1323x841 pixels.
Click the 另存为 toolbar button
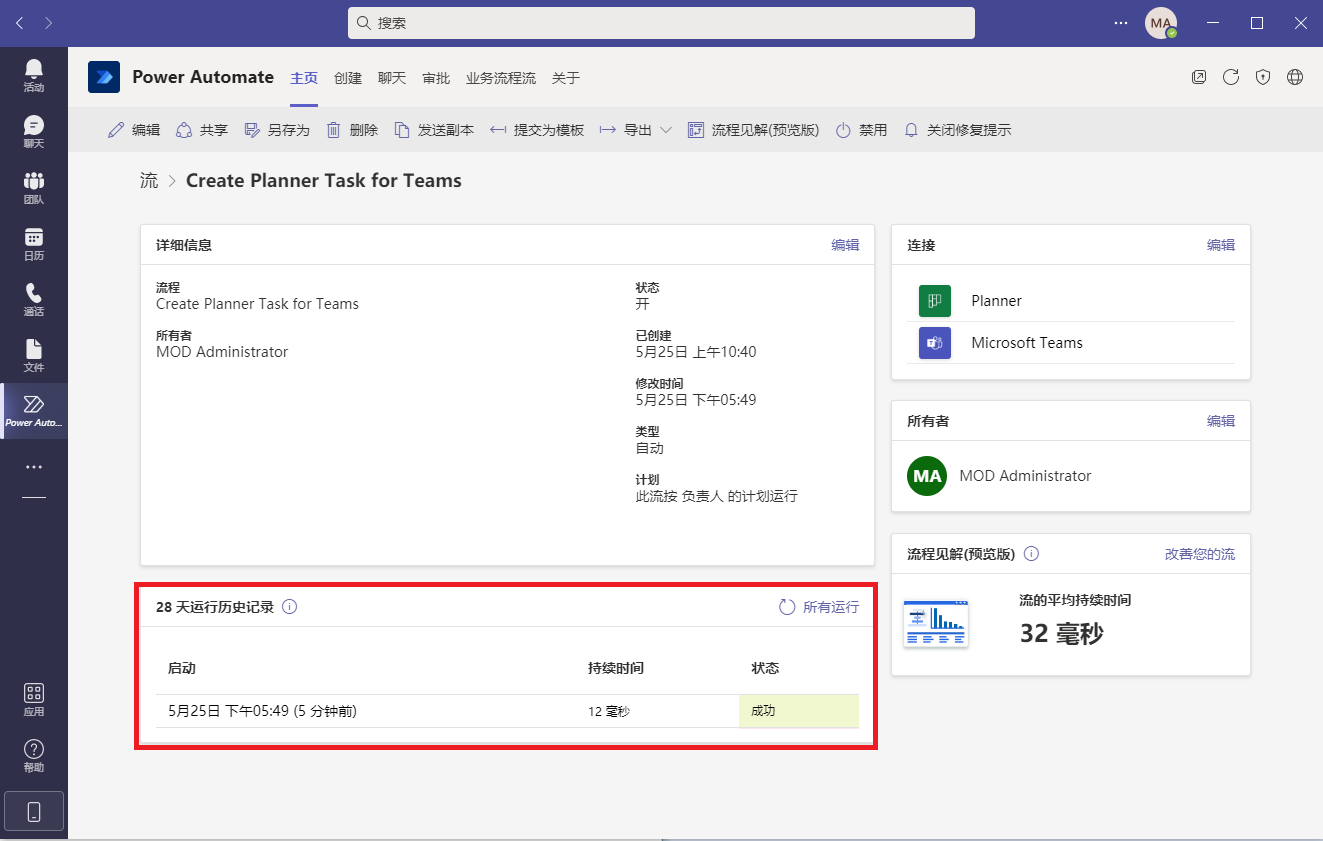[277, 130]
